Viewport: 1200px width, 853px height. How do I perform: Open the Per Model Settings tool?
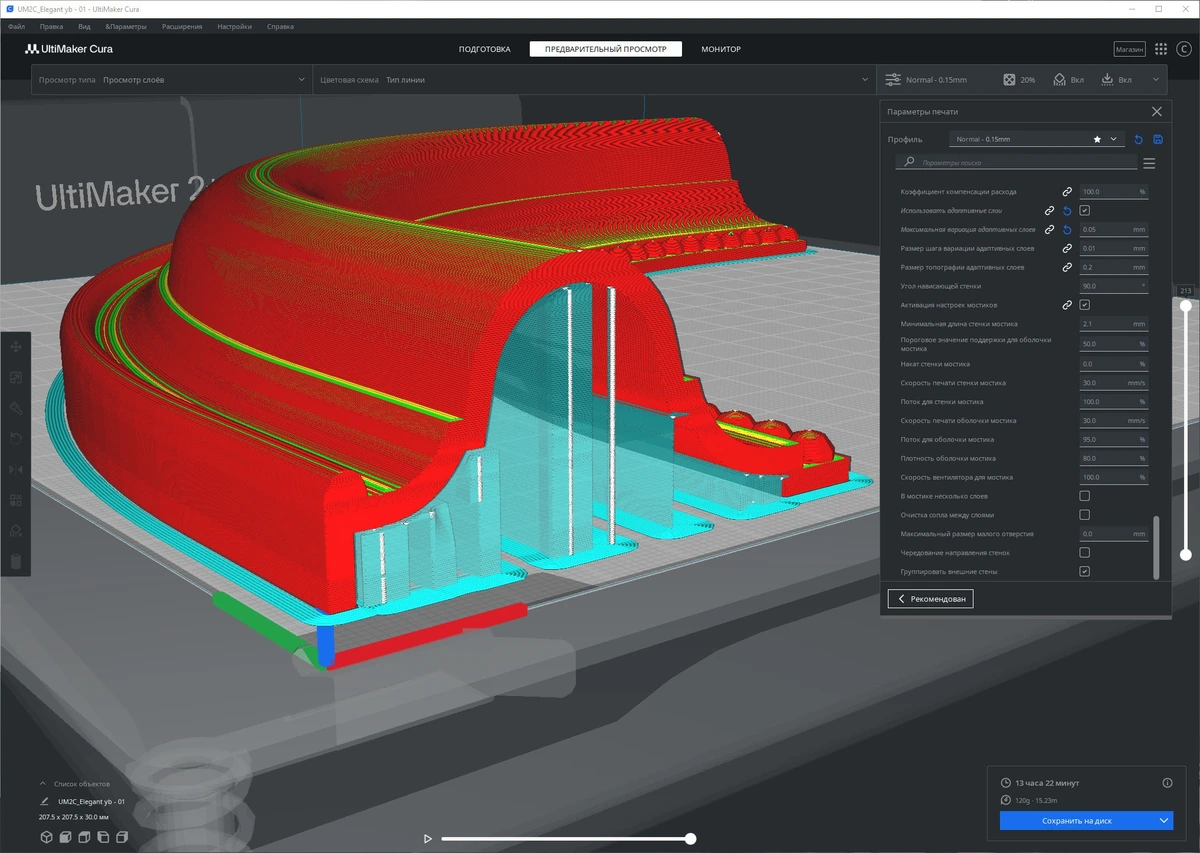coord(16,500)
